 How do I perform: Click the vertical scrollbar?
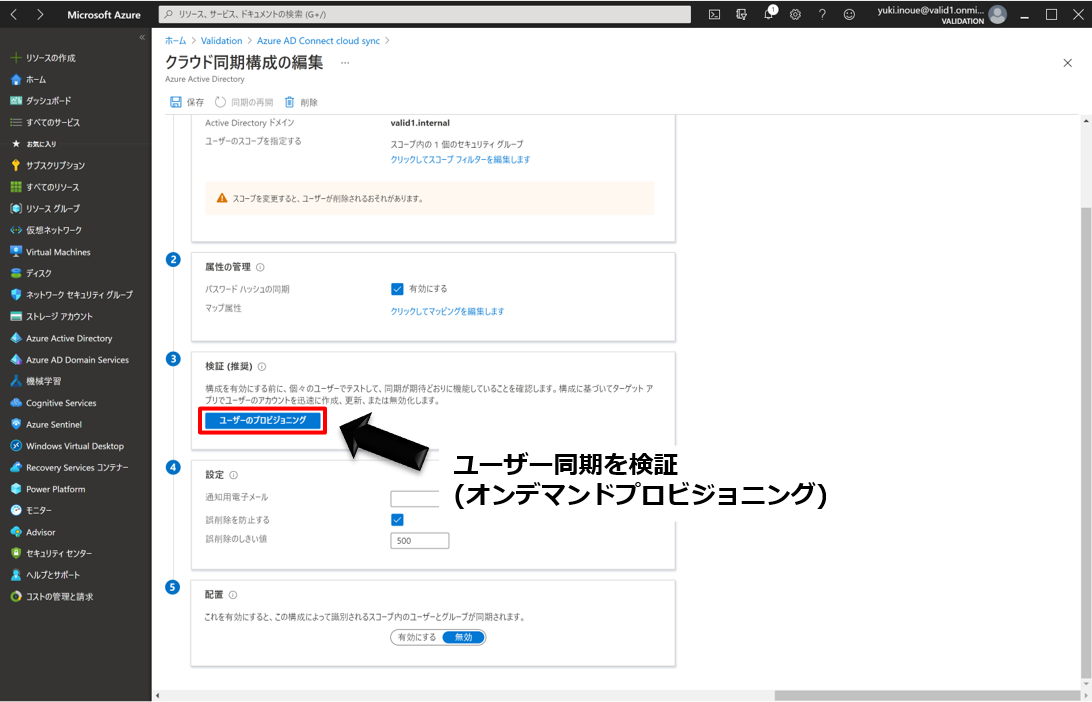click(x=1086, y=442)
